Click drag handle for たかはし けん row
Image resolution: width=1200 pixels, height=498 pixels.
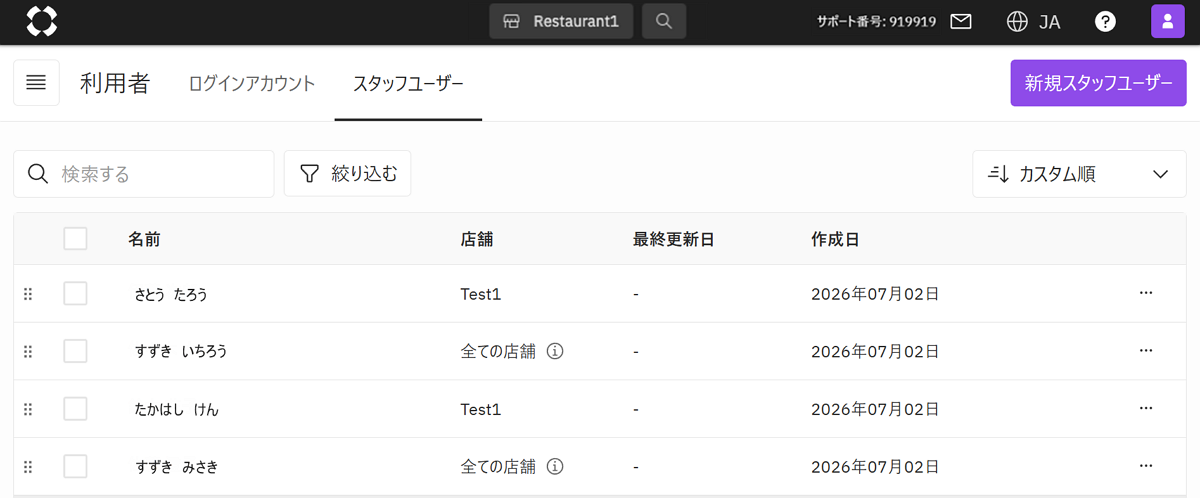point(28,409)
